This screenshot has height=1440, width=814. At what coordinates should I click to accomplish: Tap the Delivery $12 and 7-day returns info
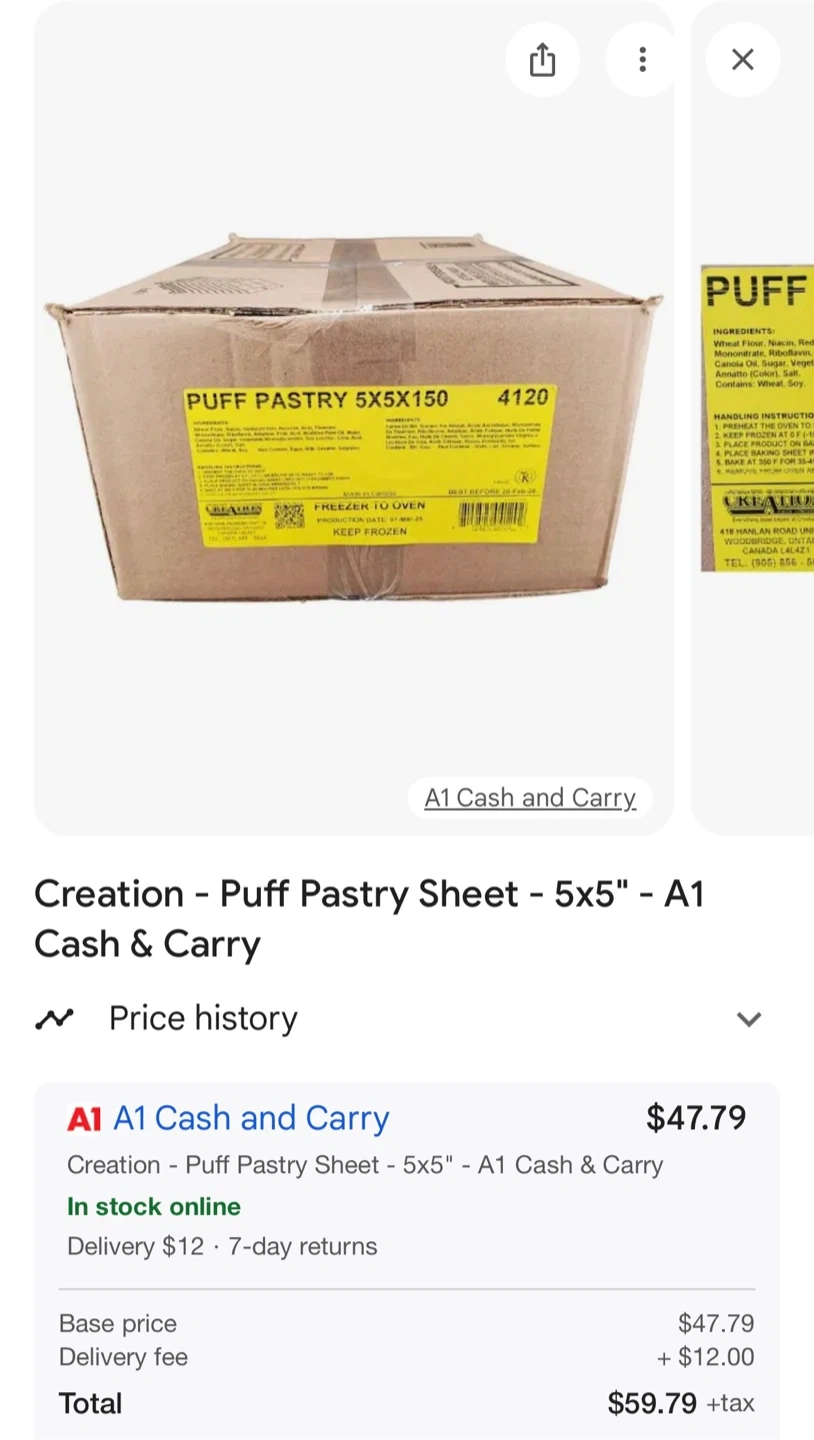(x=222, y=1246)
